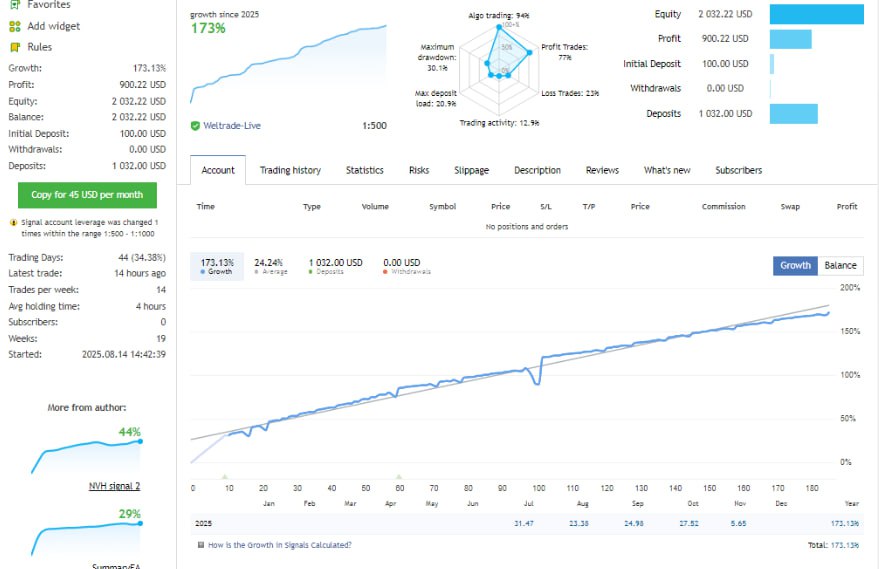Open How is the Growth Calculated link
Image resolution: width=879 pixels, height=569 pixels.
pos(279,545)
